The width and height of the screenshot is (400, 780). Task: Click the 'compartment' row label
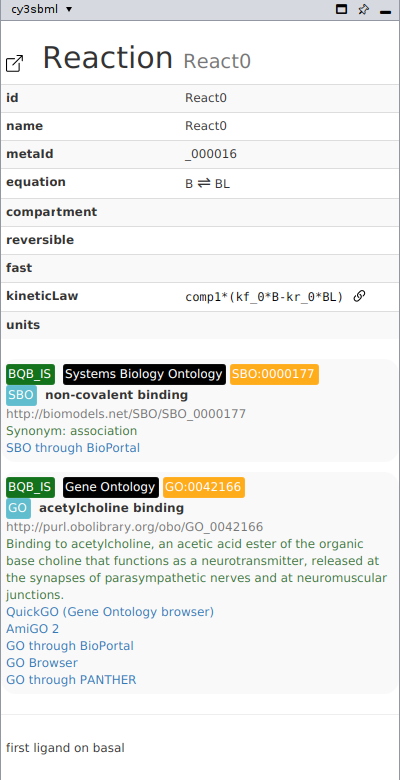[52, 212]
